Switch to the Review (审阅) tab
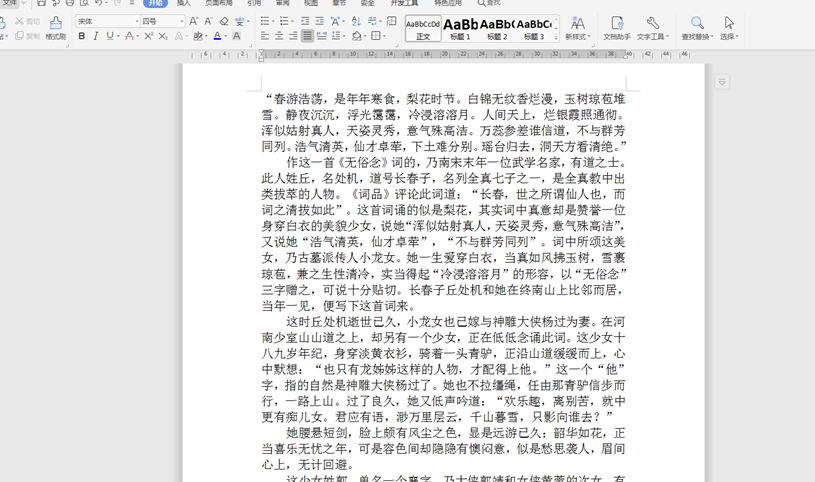 click(x=282, y=3)
